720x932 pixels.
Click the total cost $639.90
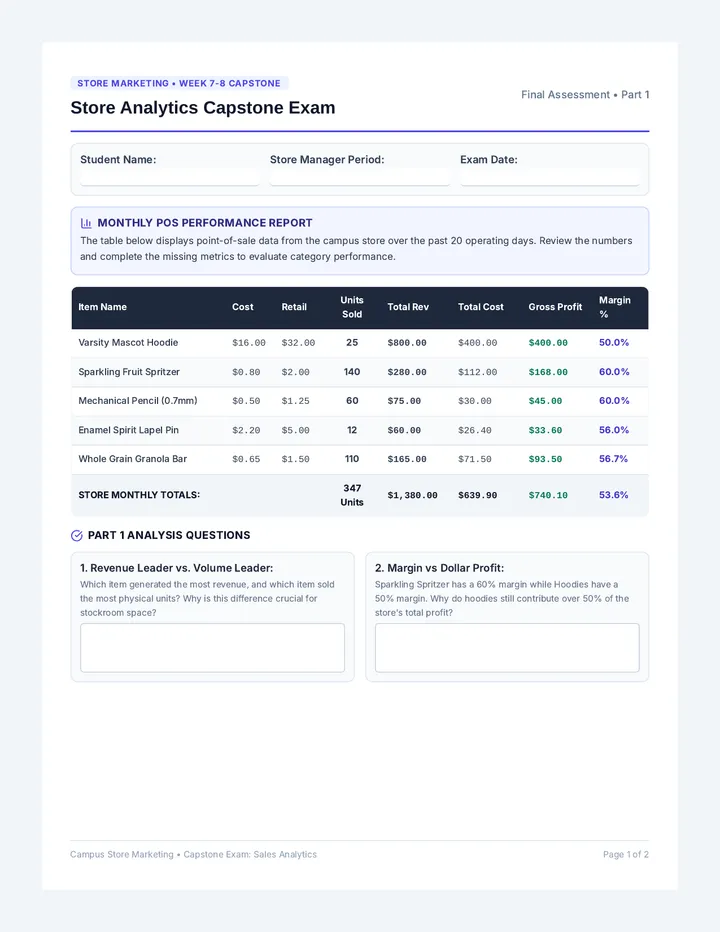click(477, 495)
